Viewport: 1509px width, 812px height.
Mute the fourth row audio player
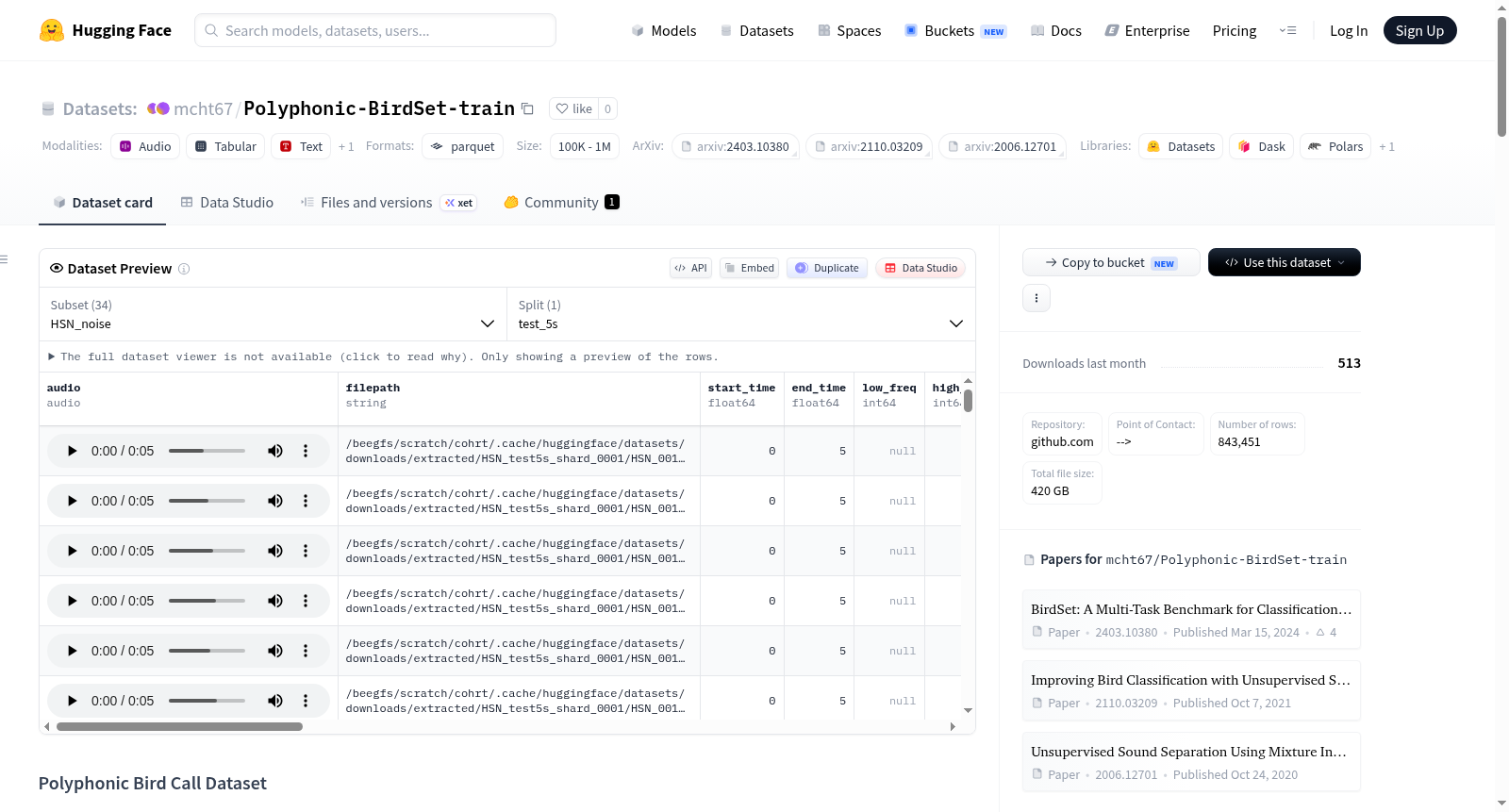coord(275,601)
